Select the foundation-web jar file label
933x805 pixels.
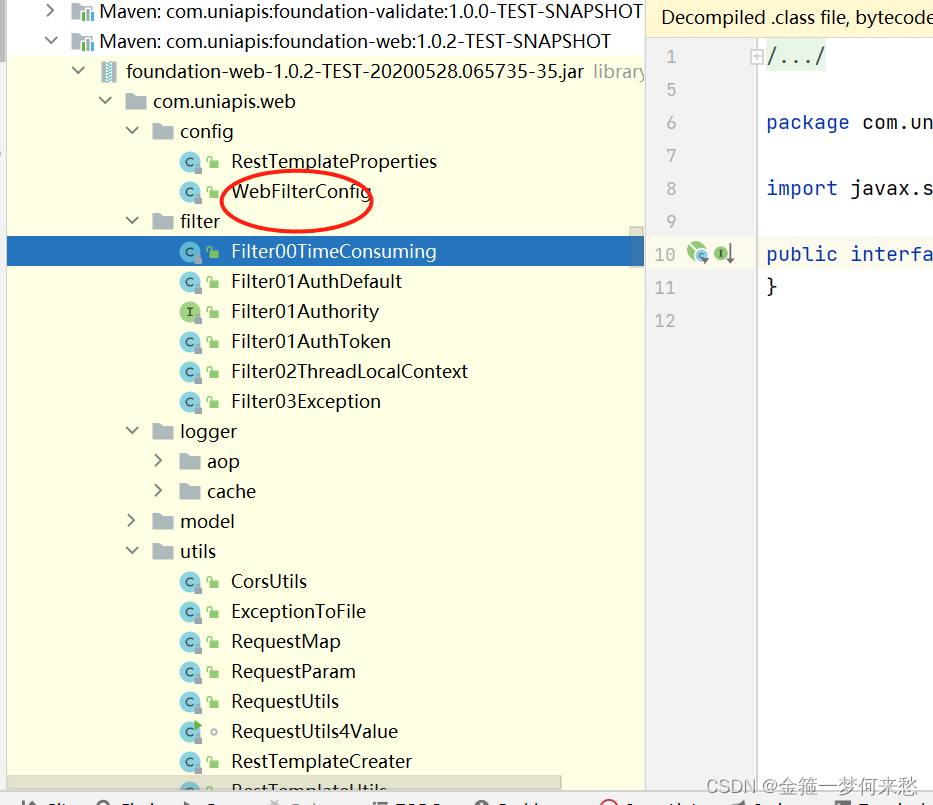tap(355, 71)
